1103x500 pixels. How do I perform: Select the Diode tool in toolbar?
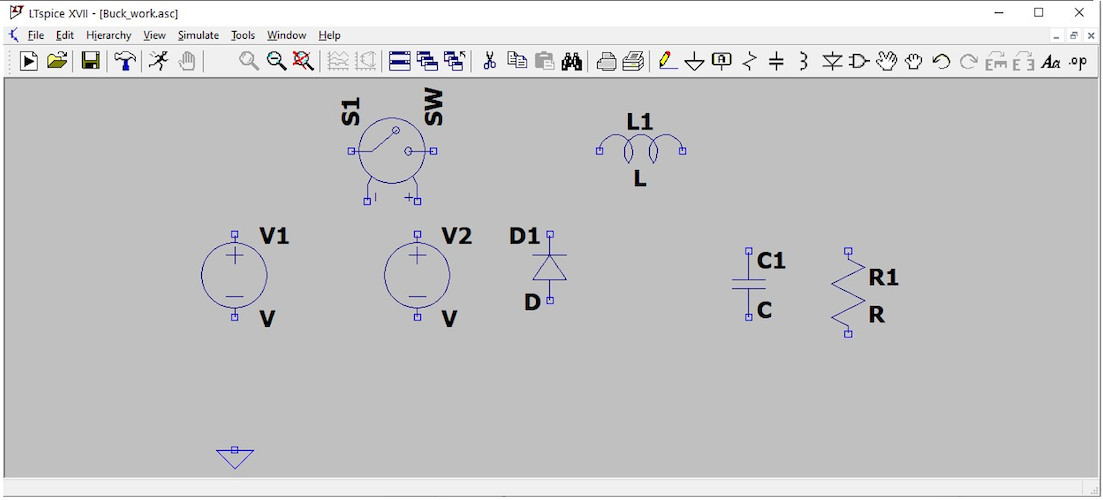coord(831,62)
